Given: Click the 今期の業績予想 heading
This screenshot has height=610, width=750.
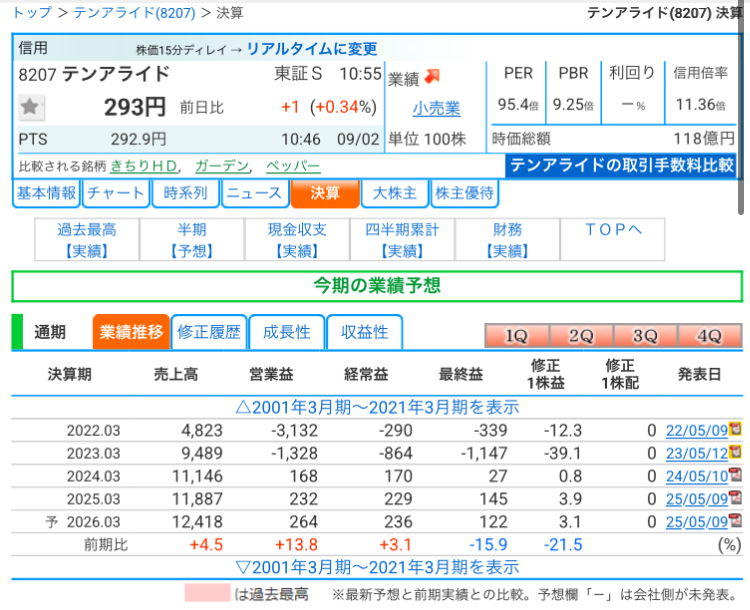Looking at the screenshot, I should coord(377,286).
